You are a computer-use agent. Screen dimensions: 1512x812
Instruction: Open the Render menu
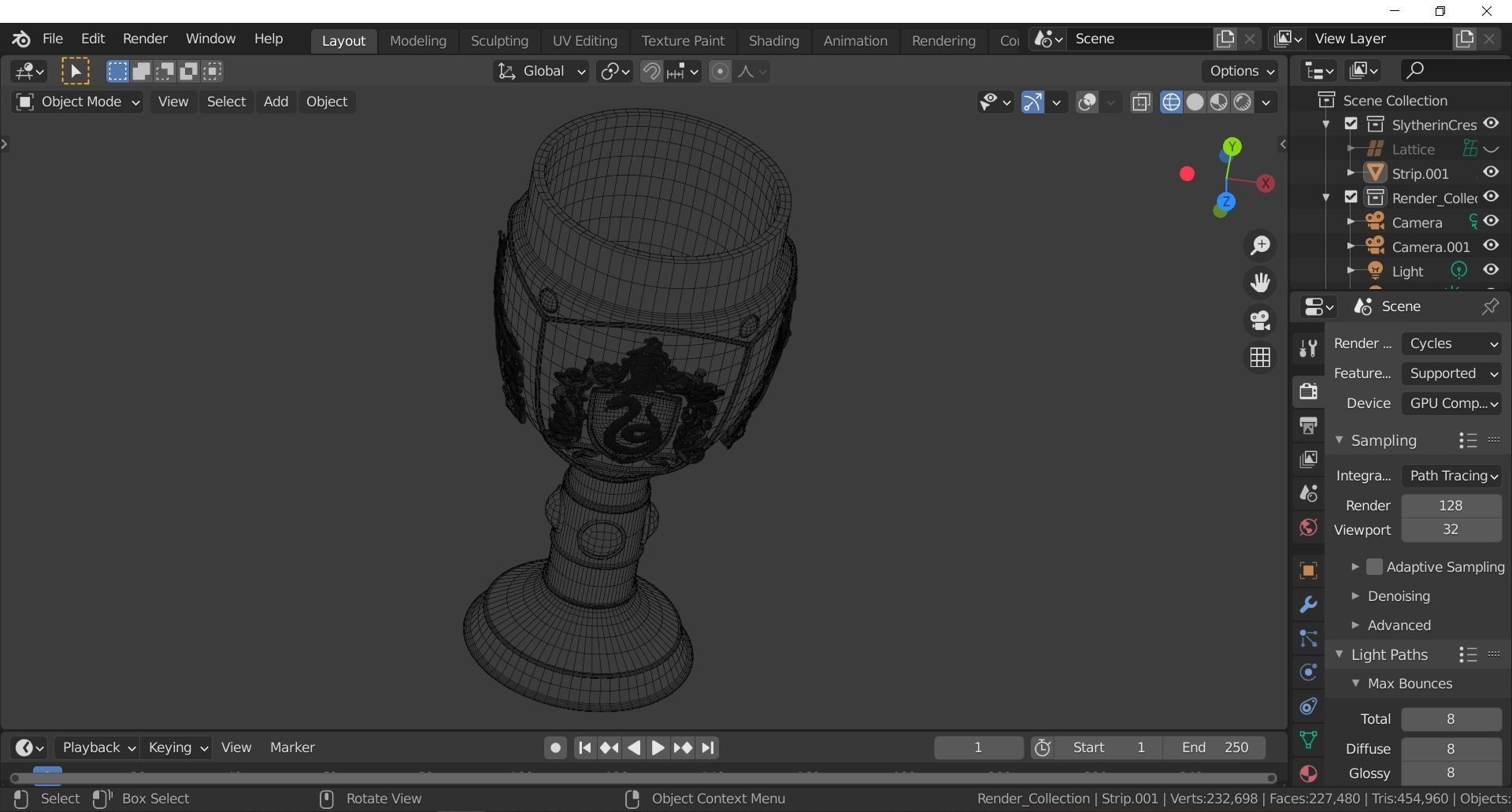click(x=145, y=39)
